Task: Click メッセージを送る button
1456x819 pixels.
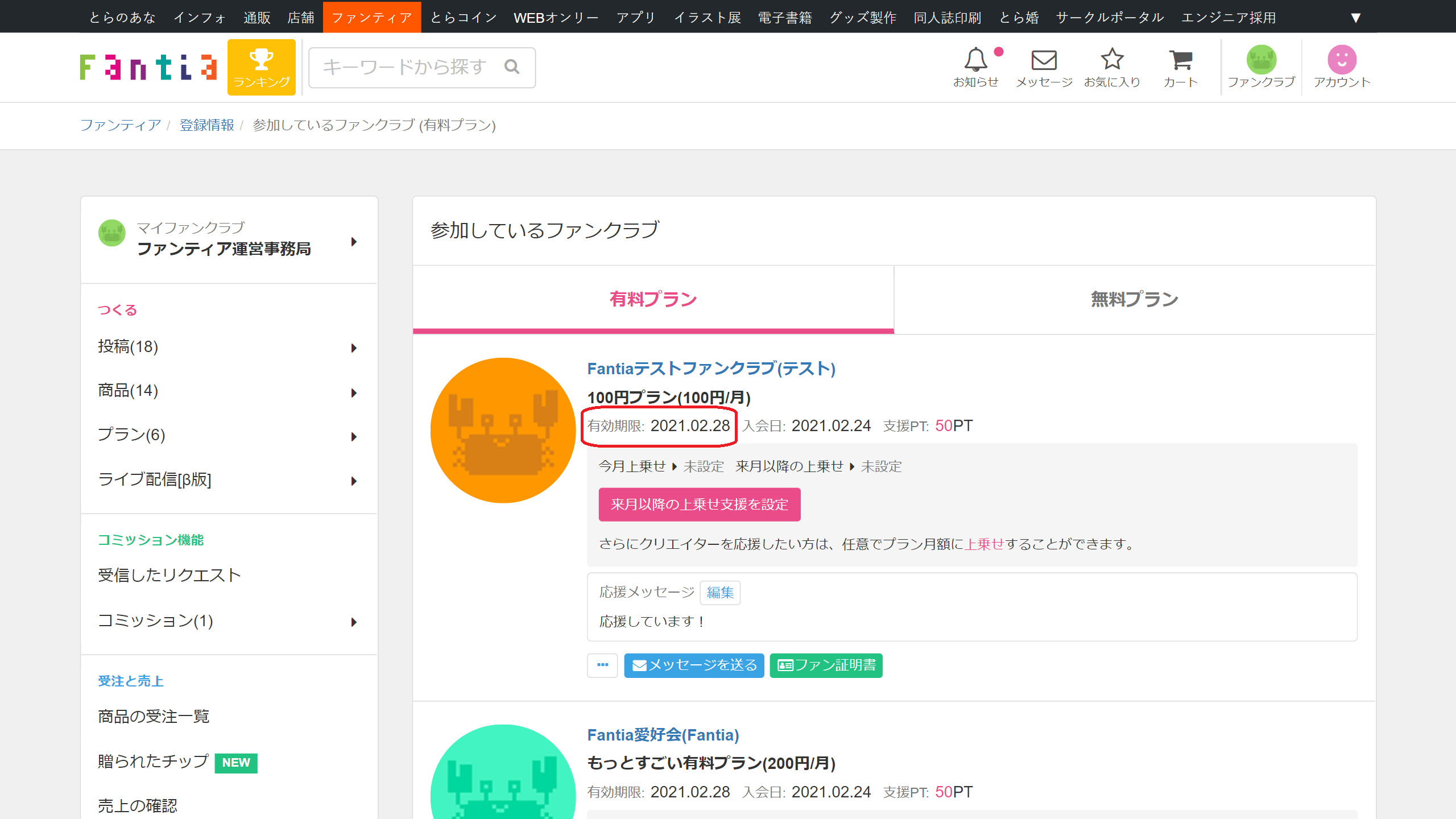Action: [x=694, y=665]
